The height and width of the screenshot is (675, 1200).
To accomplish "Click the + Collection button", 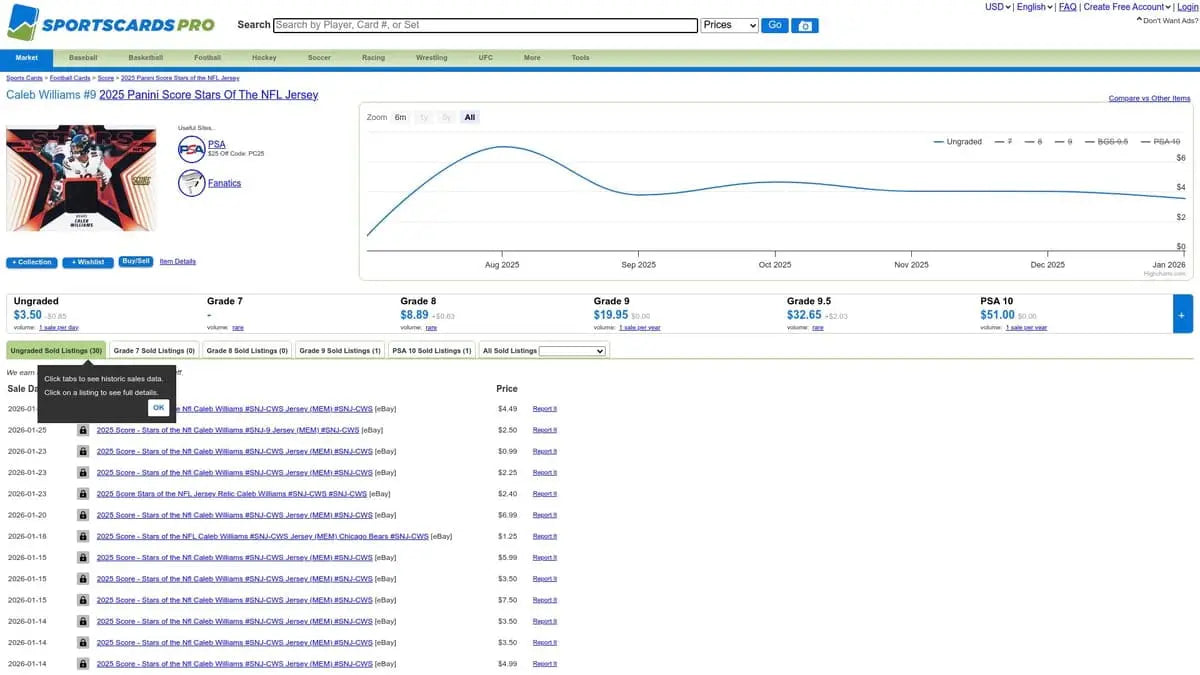I will pyautogui.click(x=32, y=262).
